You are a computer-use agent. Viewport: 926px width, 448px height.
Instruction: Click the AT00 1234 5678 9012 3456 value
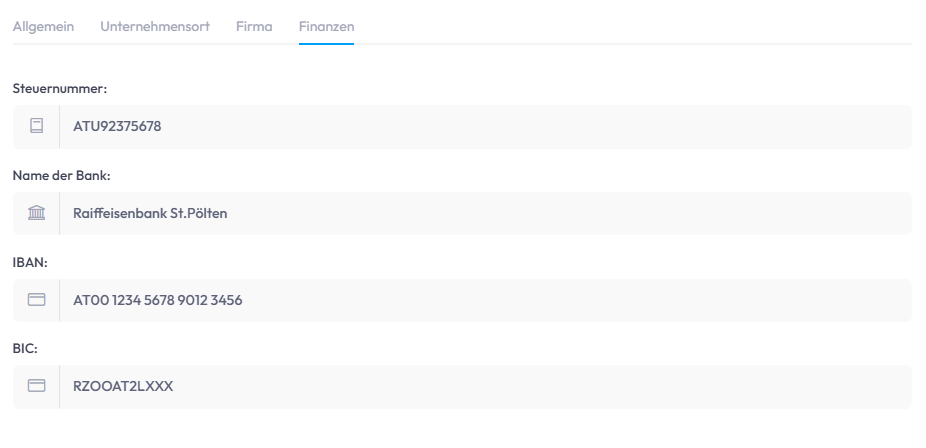(158, 300)
